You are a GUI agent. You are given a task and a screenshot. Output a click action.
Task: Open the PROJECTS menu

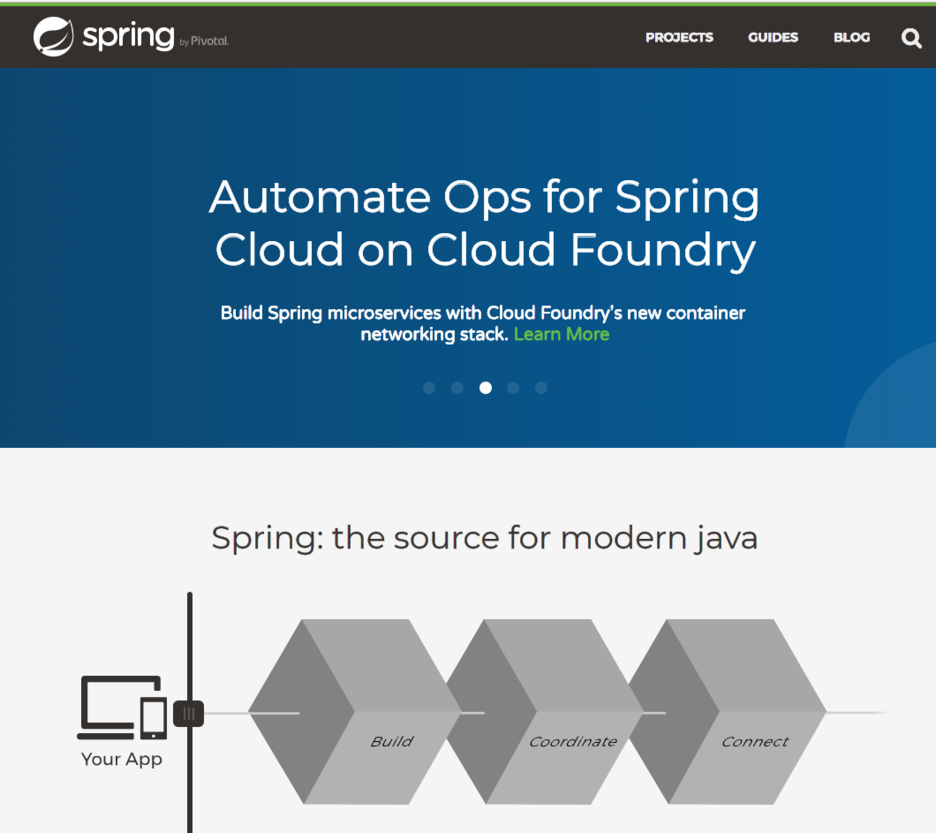pyautogui.click(x=679, y=38)
